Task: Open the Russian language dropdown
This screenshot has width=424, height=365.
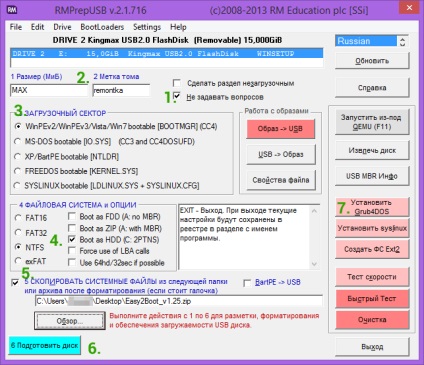Action: tap(366, 41)
